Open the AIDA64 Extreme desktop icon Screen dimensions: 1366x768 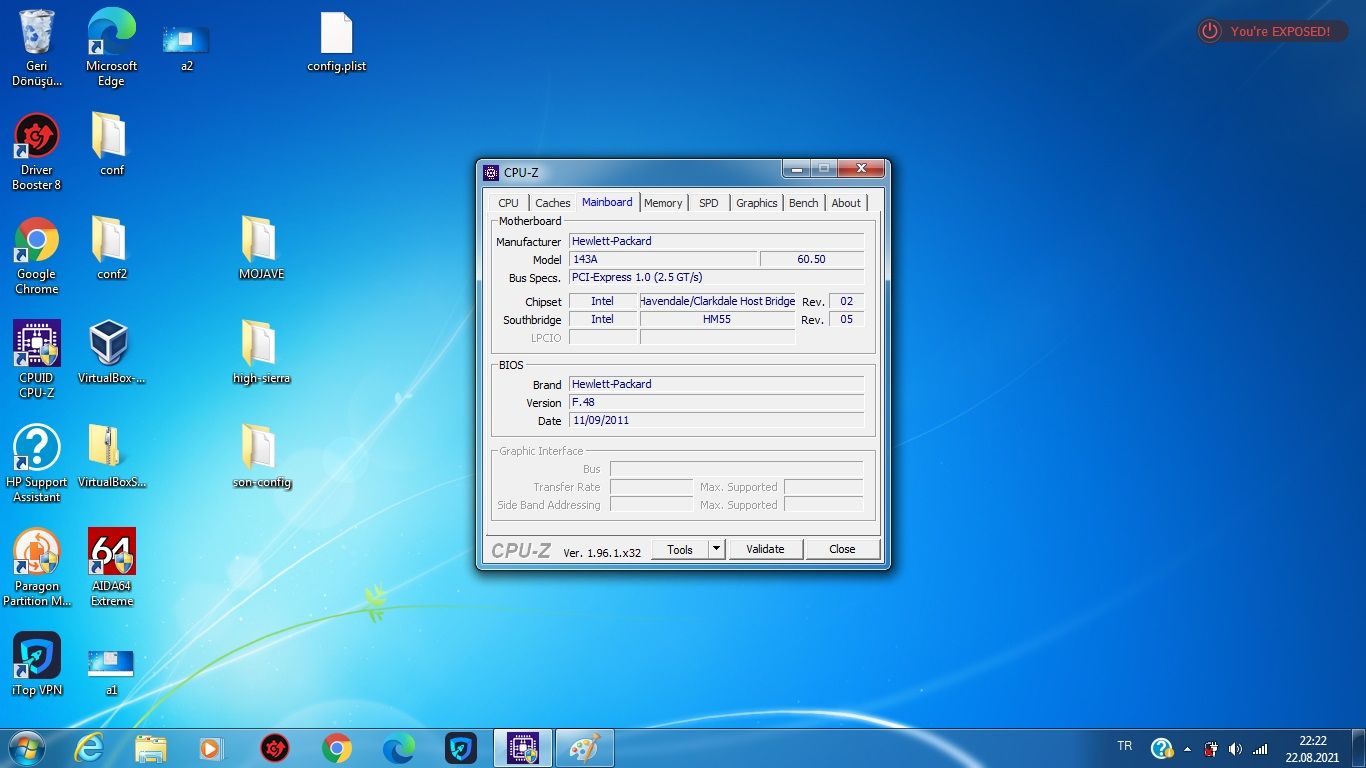coord(112,553)
